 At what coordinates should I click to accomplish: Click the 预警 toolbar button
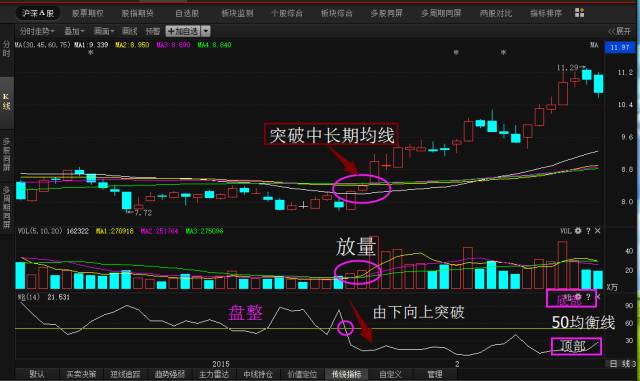tap(153, 31)
